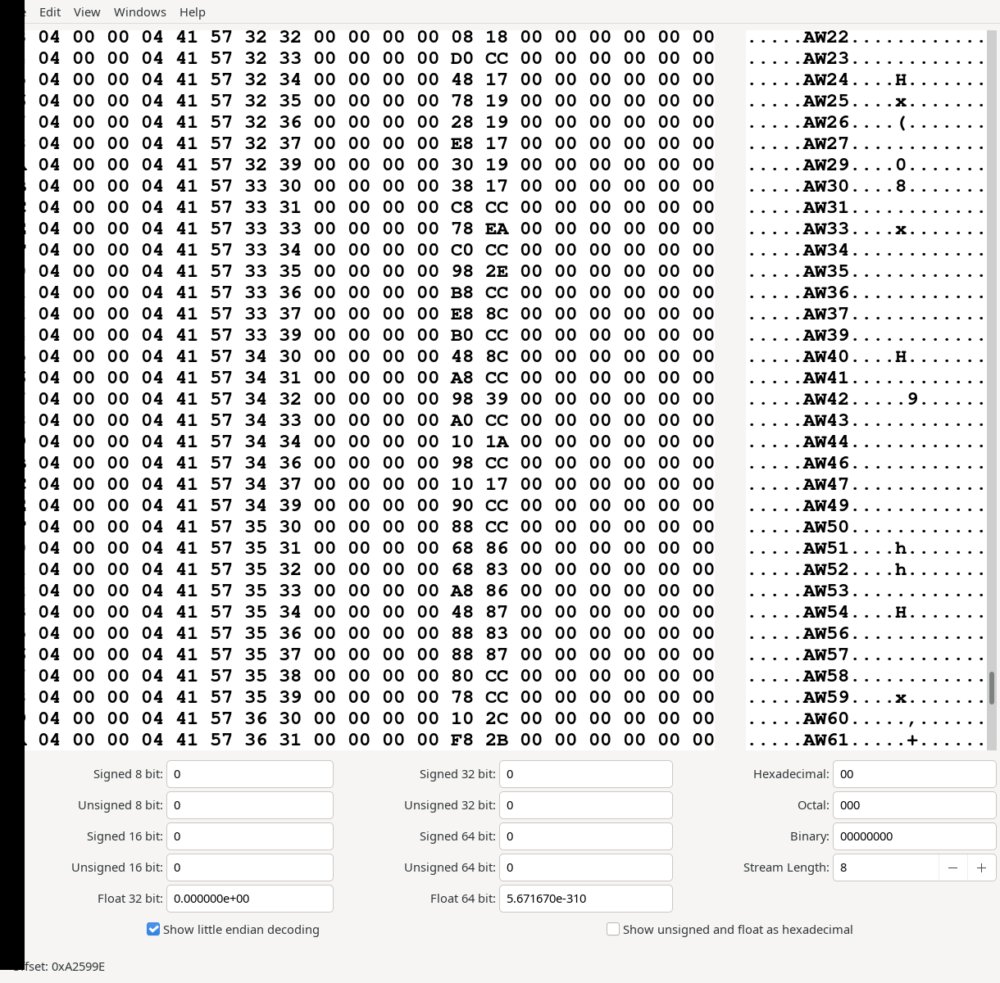
Task: Select byte 87 in the AW54 row
Action: (x=496, y=612)
